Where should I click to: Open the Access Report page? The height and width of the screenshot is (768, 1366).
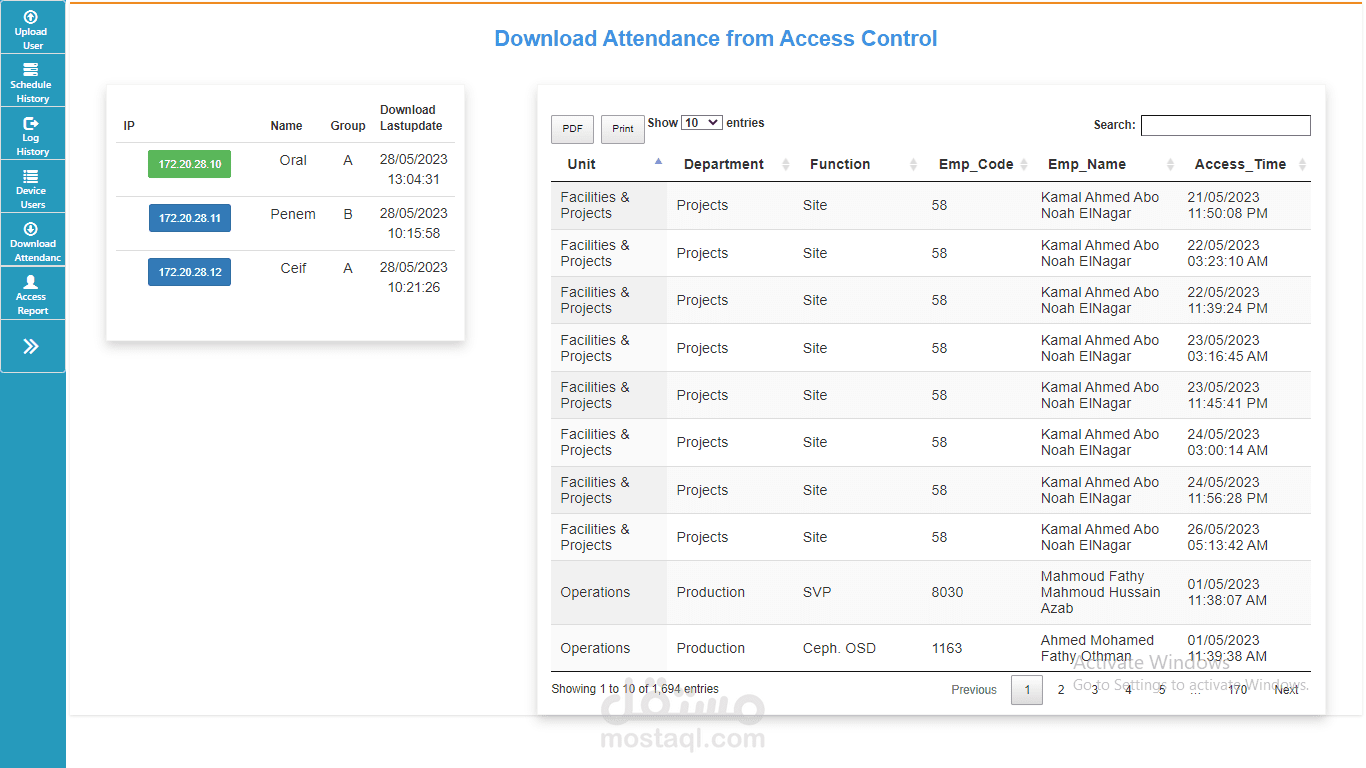pos(32,292)
